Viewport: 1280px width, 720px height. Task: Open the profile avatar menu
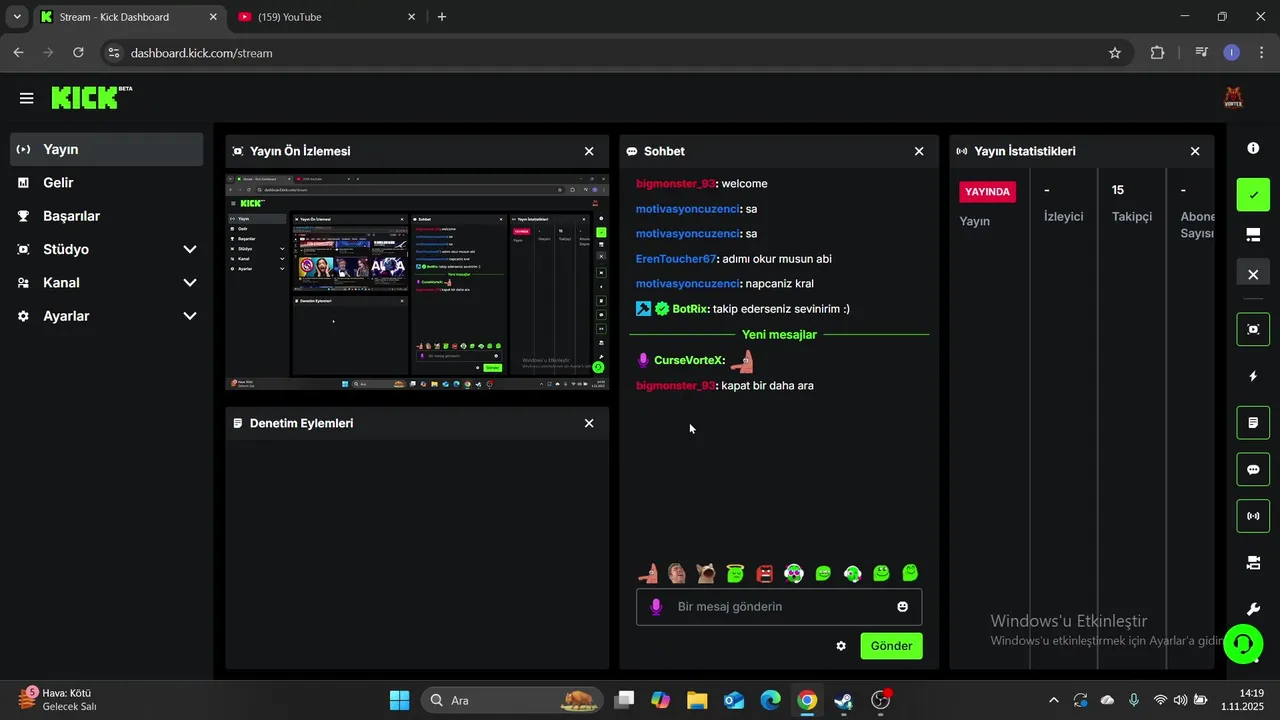[x=1233, y=98]
